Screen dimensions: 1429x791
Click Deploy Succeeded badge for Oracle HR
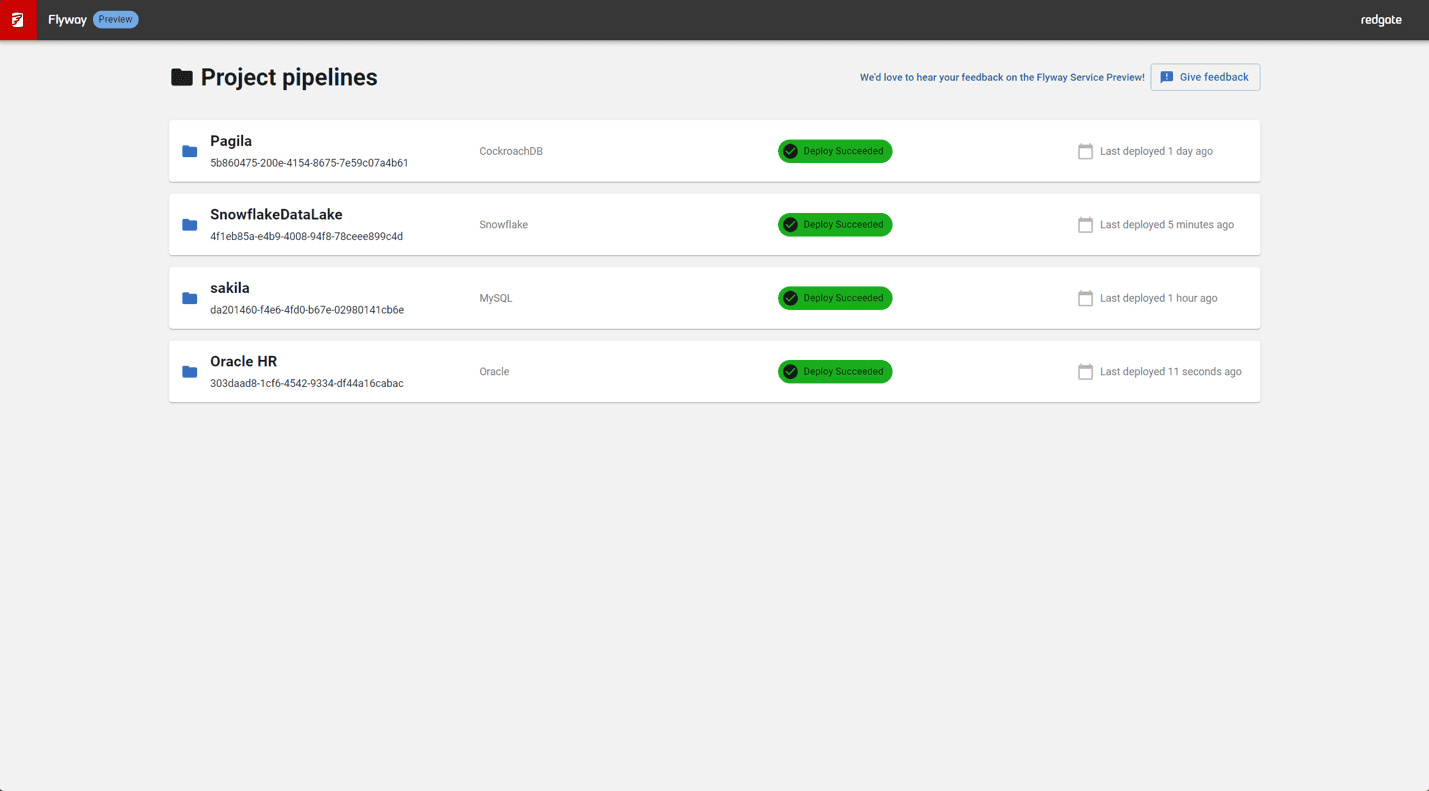tap(835, 372)
